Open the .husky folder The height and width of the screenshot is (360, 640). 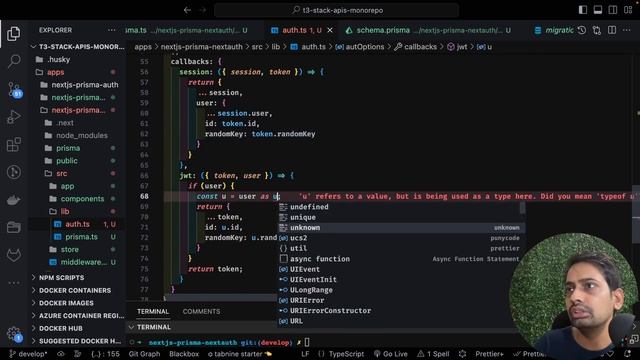click(78, 60)
